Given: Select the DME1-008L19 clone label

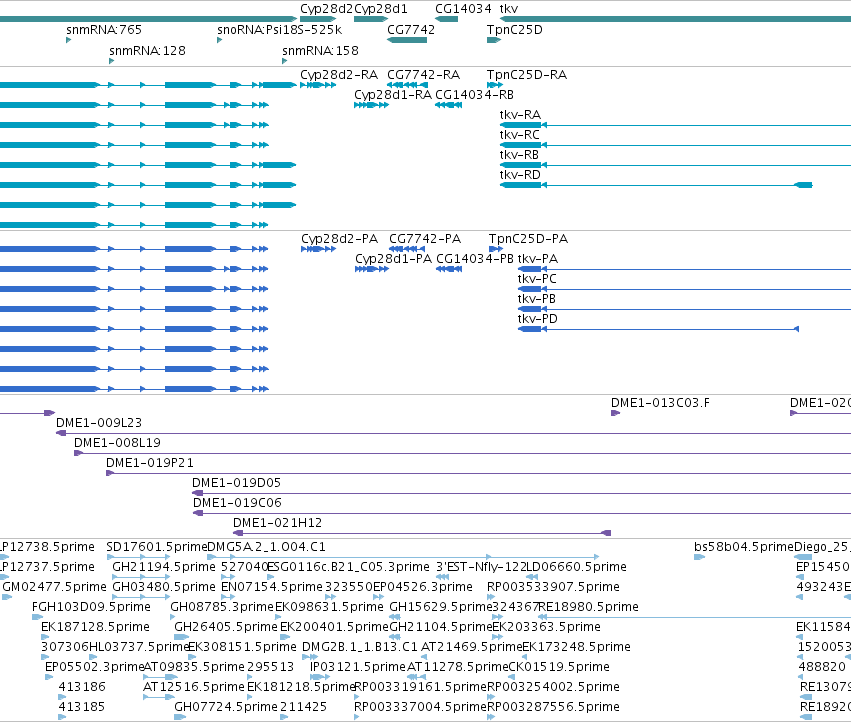Looking at the screenshot, I should pyautogui.click(x=117, y=443).
